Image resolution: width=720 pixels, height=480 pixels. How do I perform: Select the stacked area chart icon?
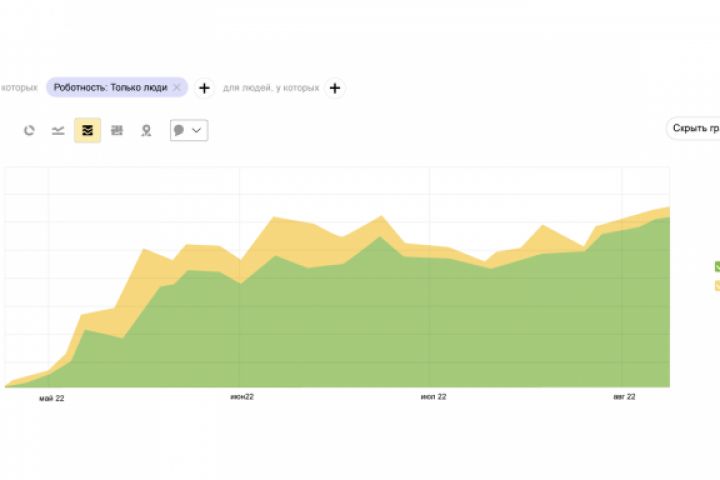tap(88, 130)
